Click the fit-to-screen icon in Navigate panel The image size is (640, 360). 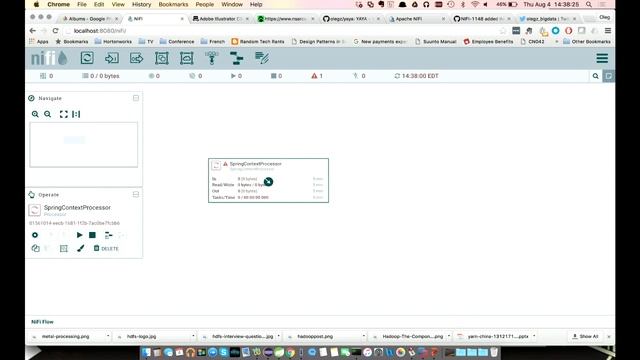[64, 114]
